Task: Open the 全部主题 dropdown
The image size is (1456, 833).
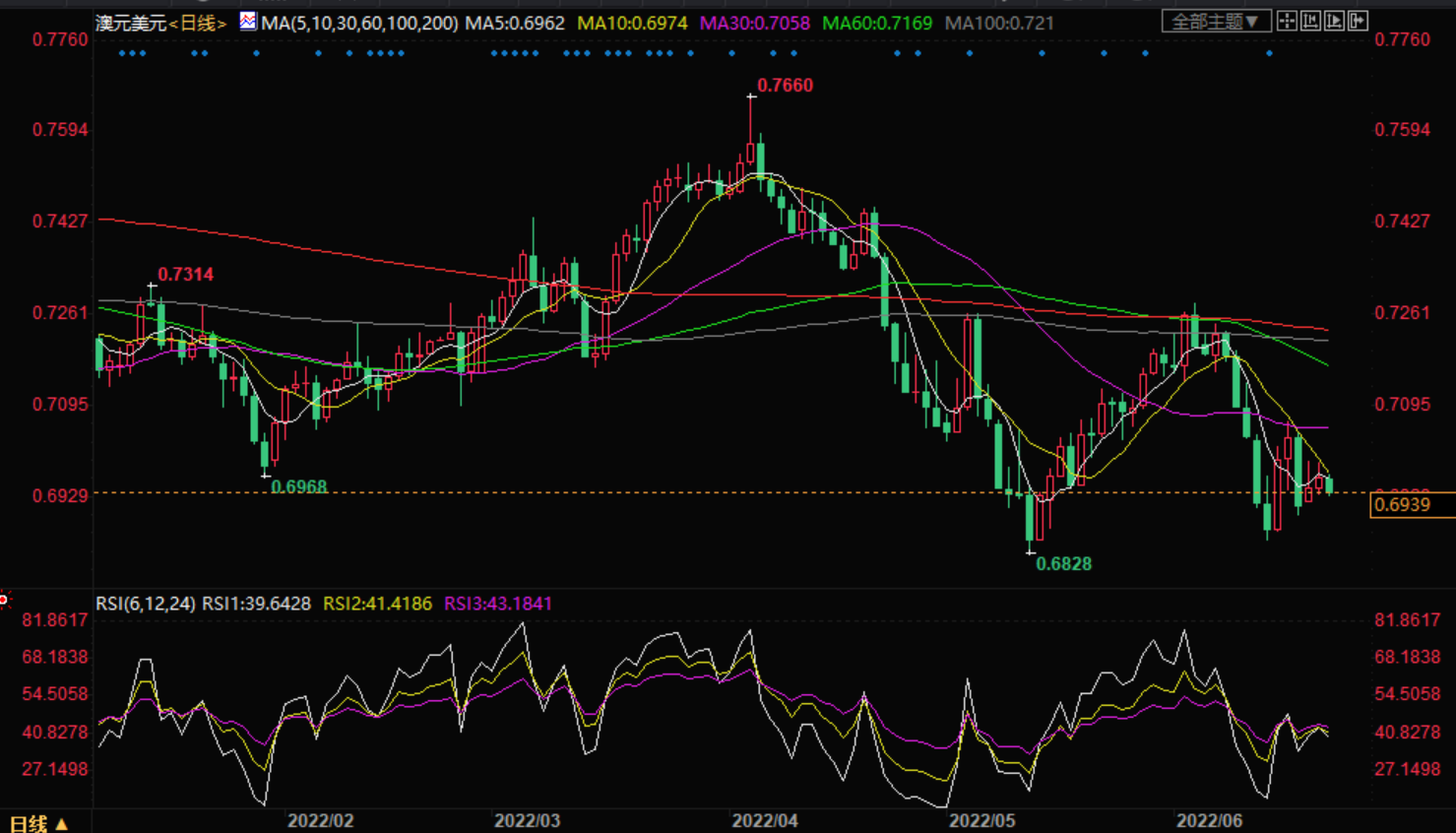Action: [1215, 21]
